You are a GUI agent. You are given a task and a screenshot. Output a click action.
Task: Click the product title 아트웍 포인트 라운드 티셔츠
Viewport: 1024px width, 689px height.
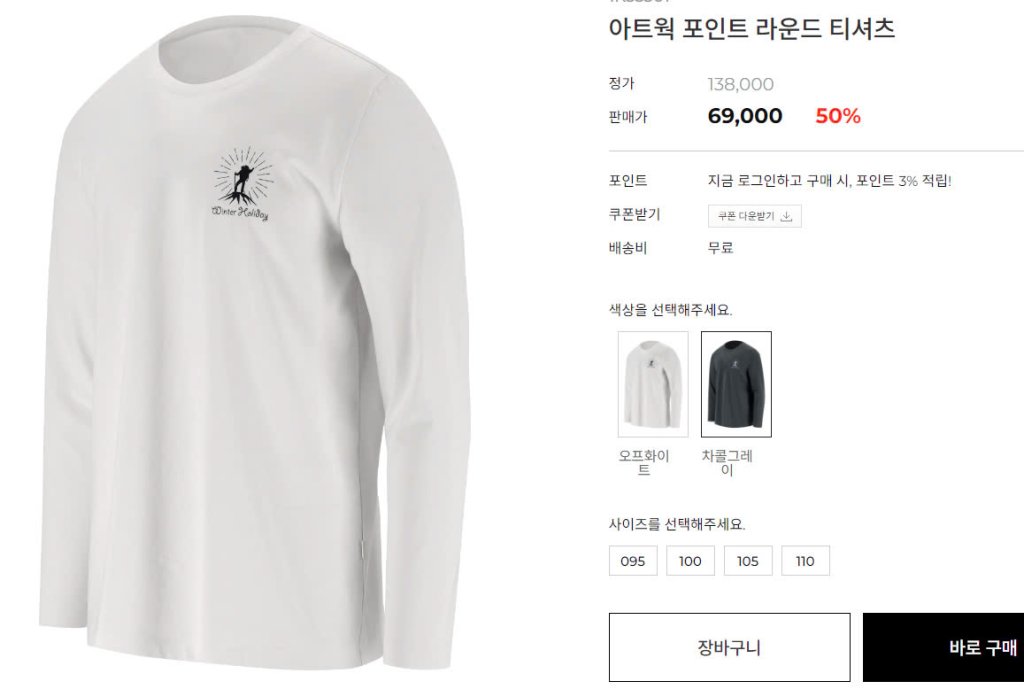pyautogui.click(x=751, y=29)
